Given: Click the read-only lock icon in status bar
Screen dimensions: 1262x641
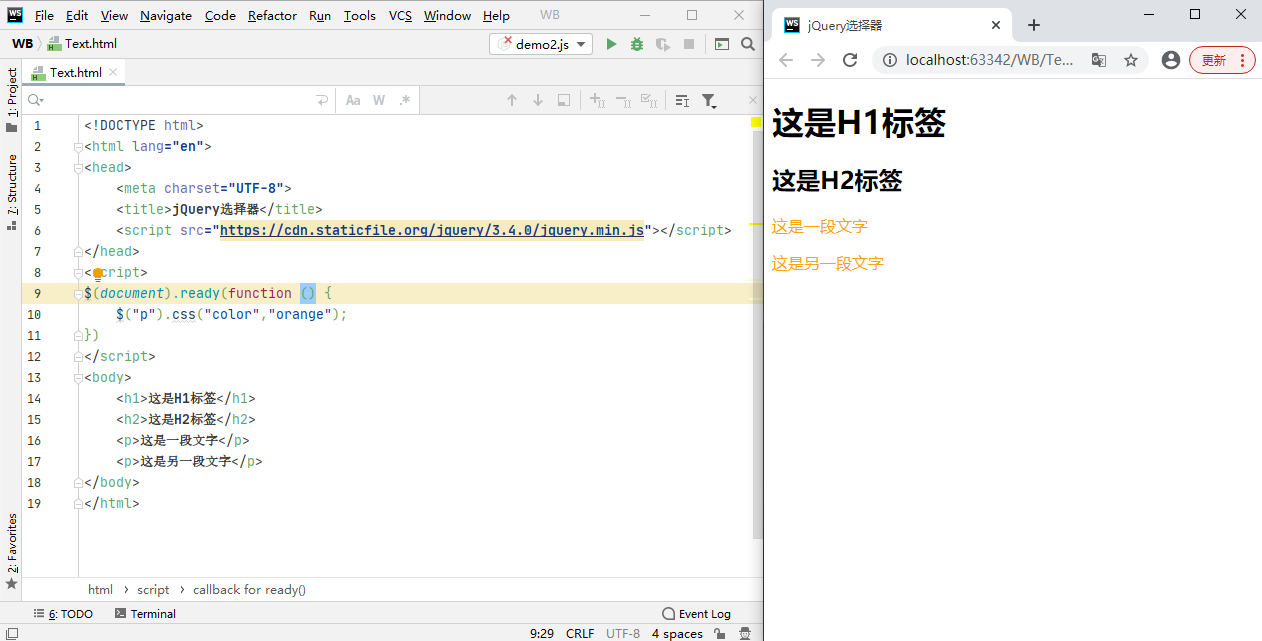Looking at the screenshot, I should point(720,633).
